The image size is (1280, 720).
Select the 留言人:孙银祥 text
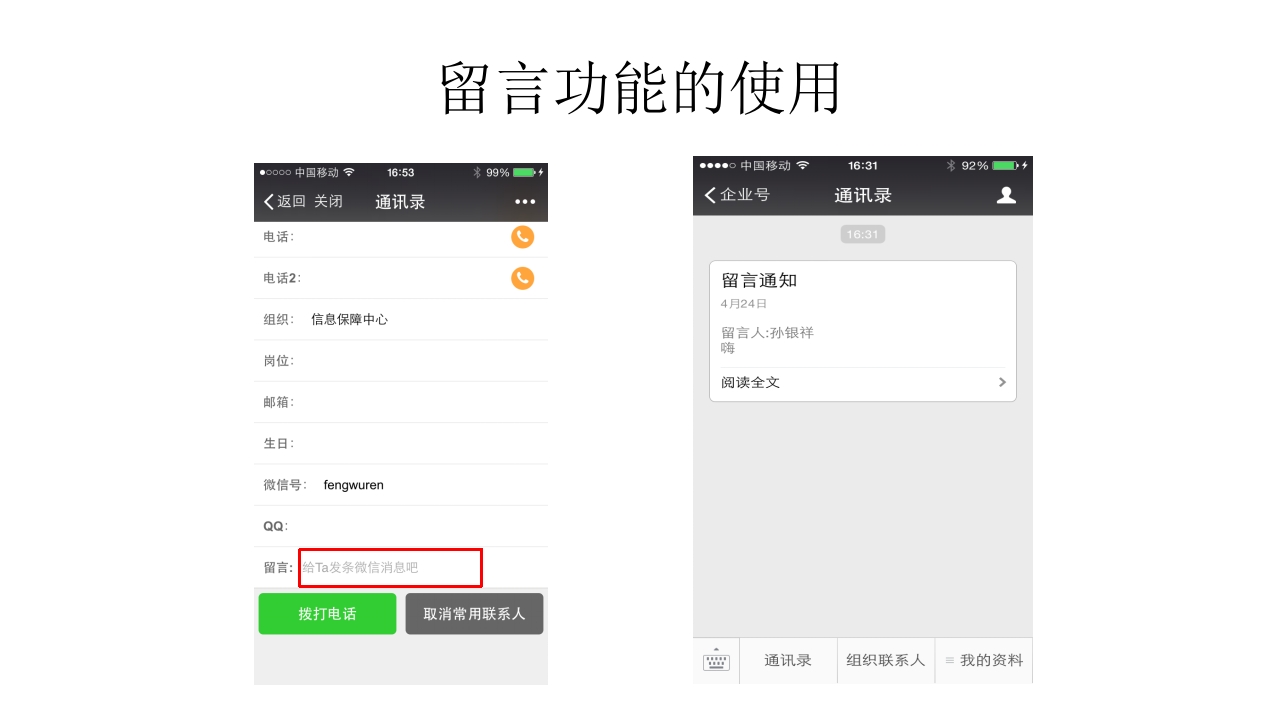pos(767,333)
